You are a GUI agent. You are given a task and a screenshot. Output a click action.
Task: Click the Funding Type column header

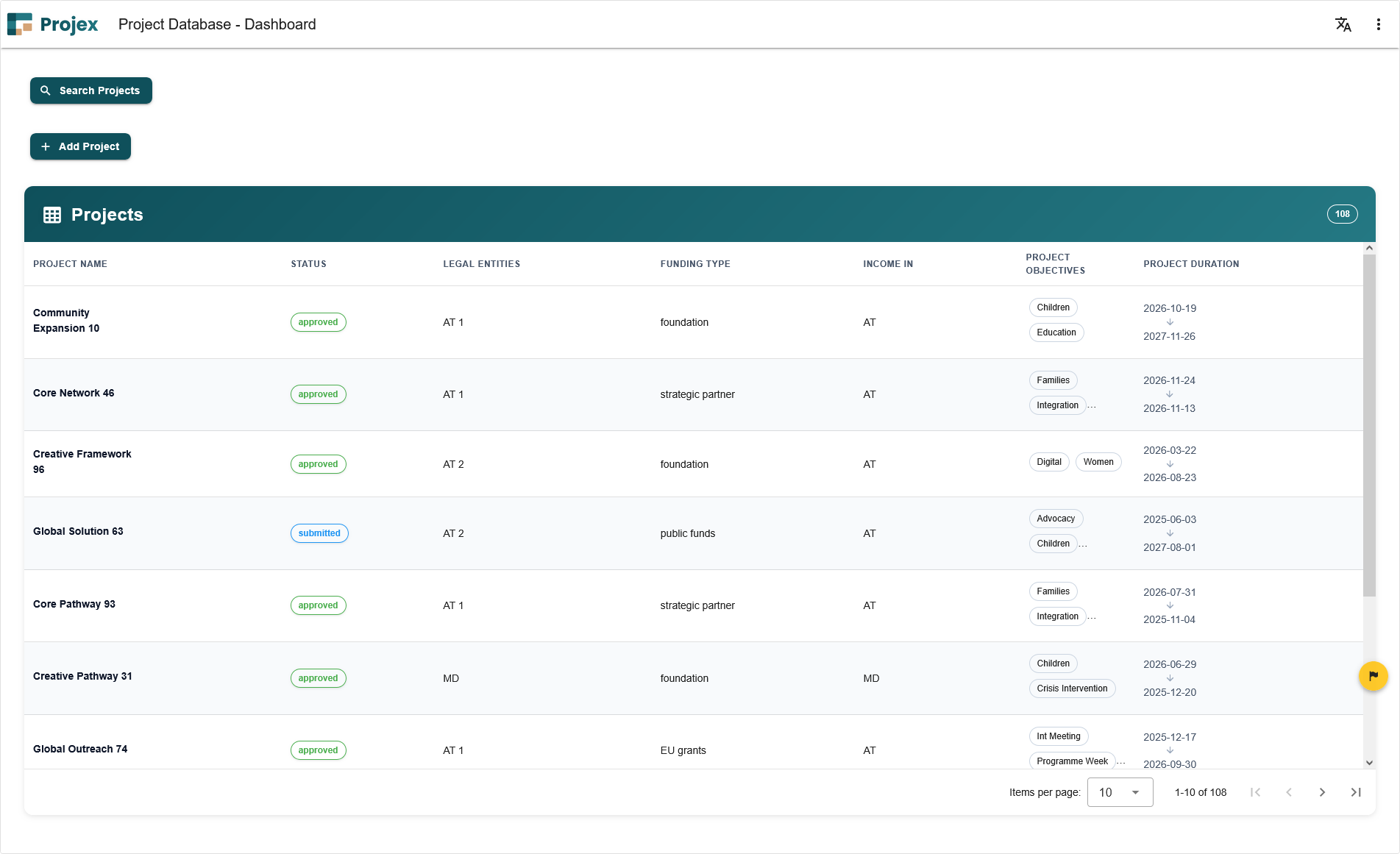694,264
